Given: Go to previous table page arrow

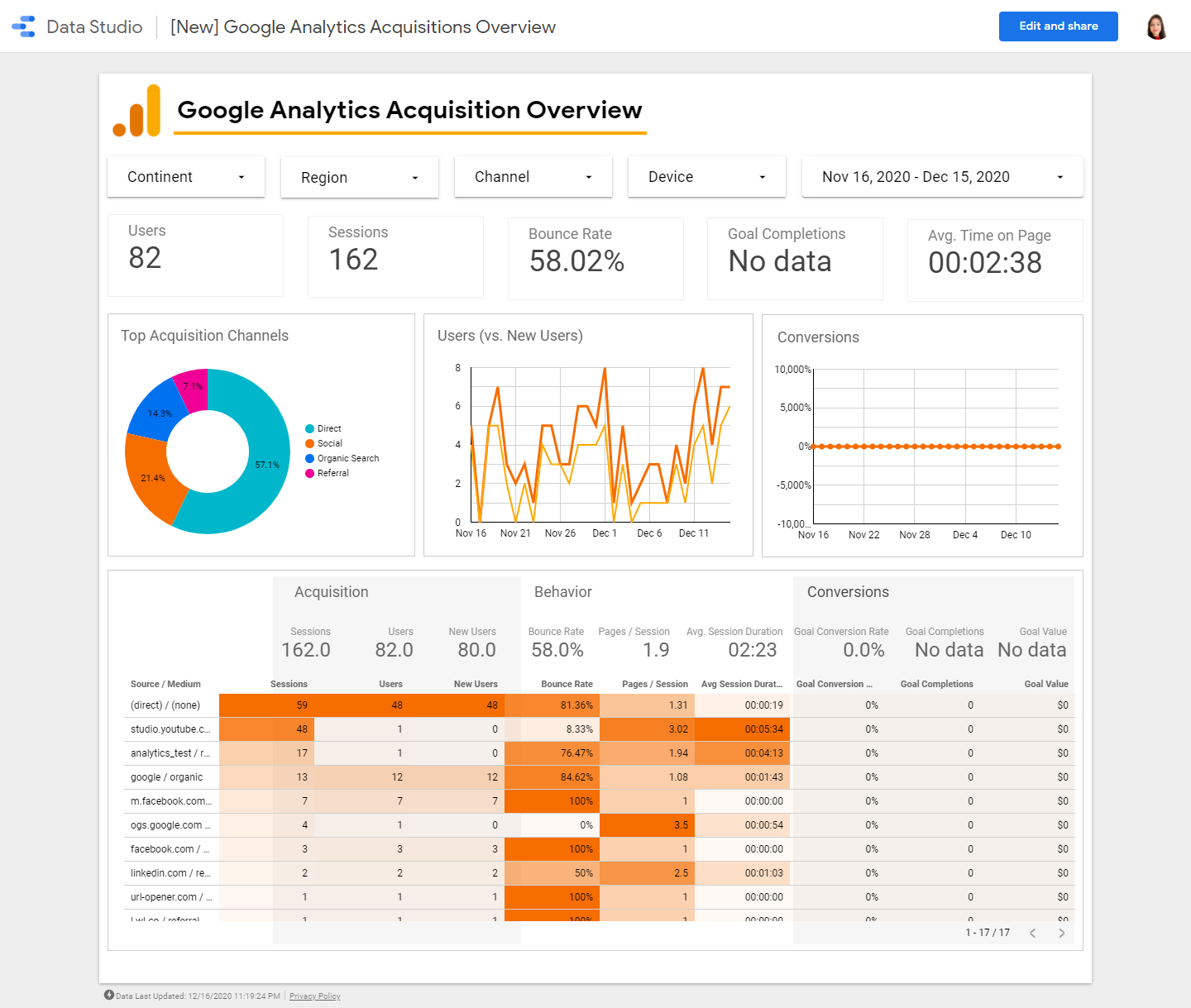Looking at the screenshot, I should (1032, 933).
